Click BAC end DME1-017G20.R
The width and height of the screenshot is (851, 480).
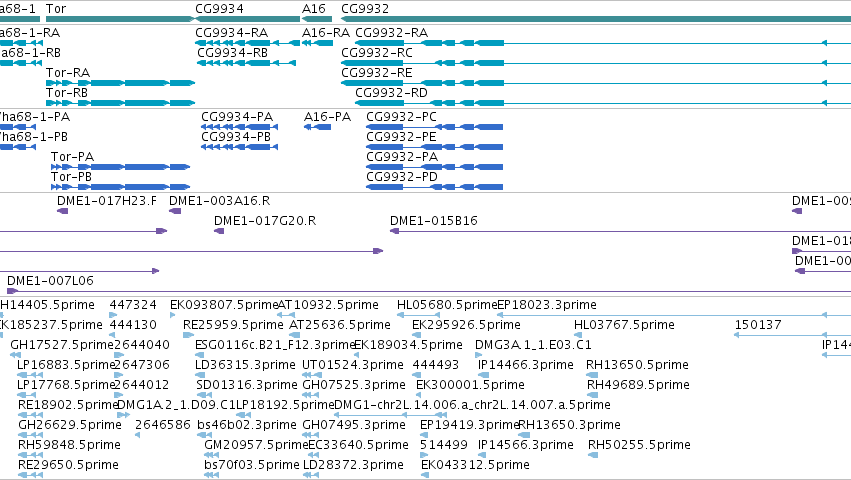click(x=265, y=221)
